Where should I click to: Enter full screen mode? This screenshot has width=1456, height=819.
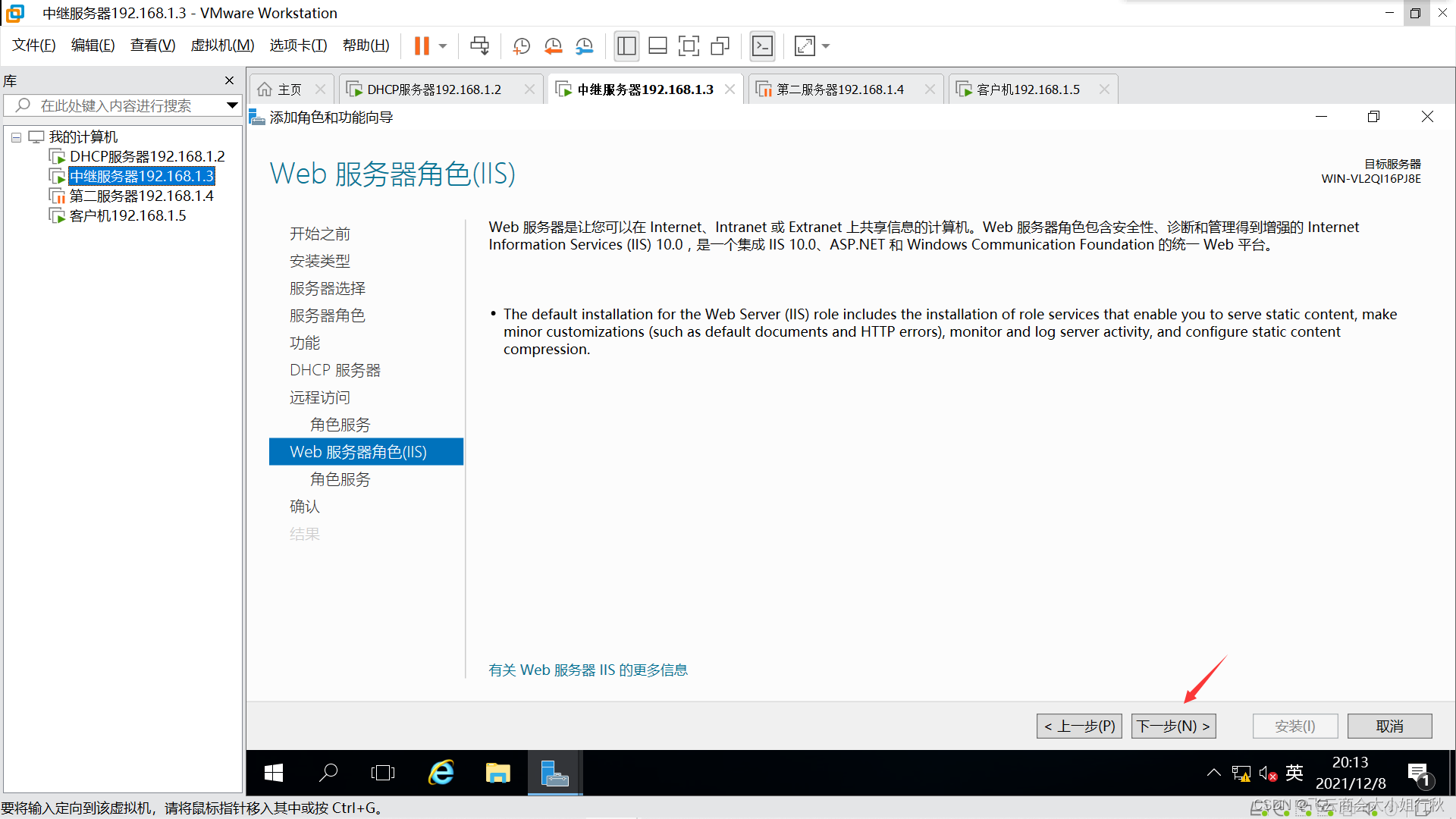point(689,46)
